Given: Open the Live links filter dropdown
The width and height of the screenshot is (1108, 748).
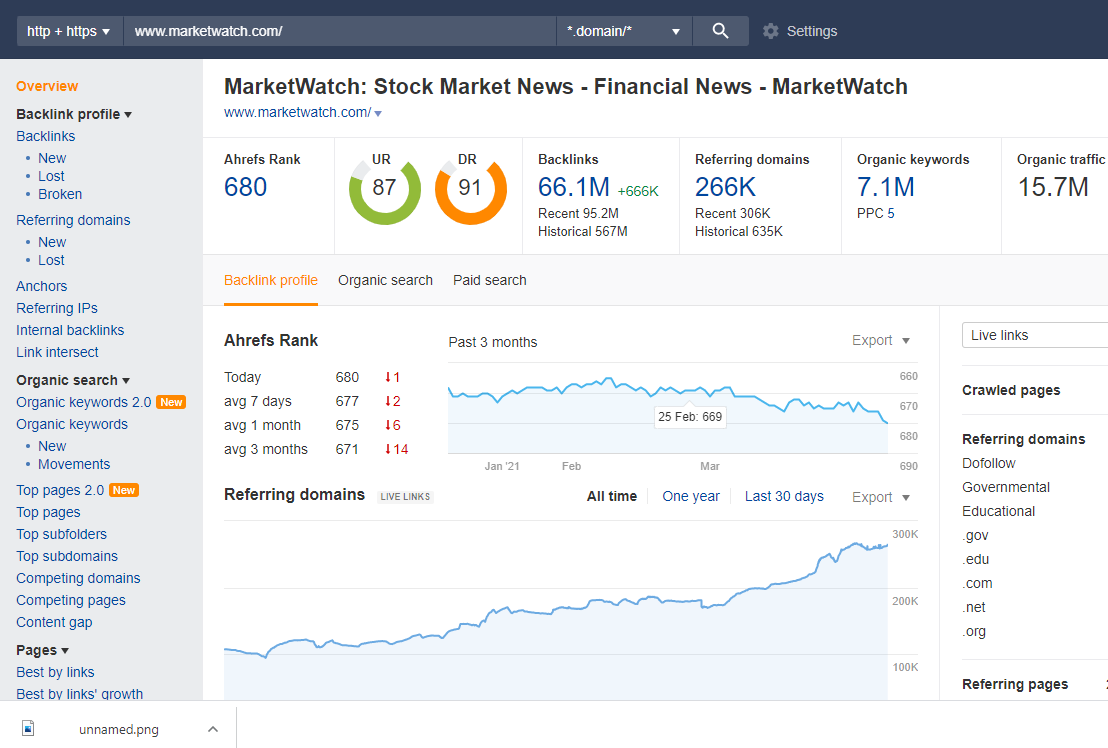Looking at the screenshot, I should coord(1034,335).
